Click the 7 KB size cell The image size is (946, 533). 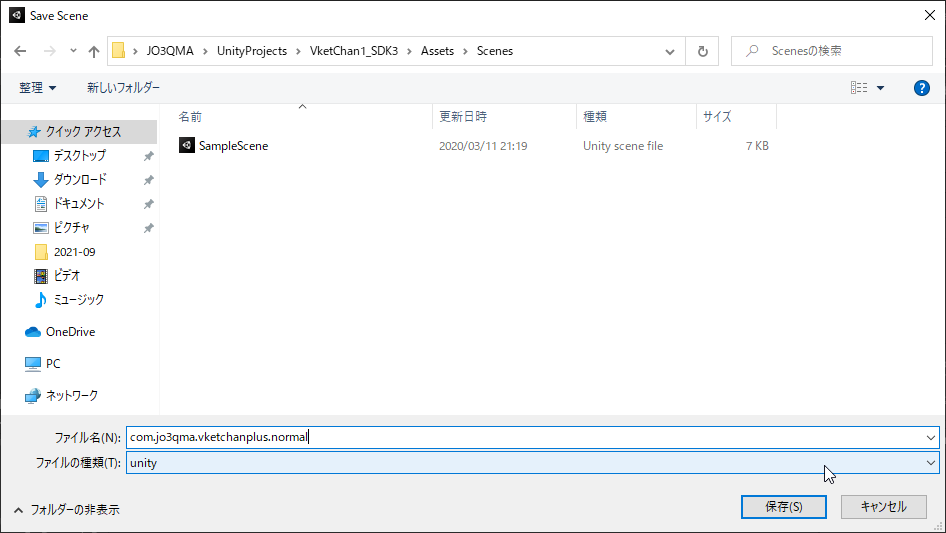pyautogui.click(x=757, y=146)
